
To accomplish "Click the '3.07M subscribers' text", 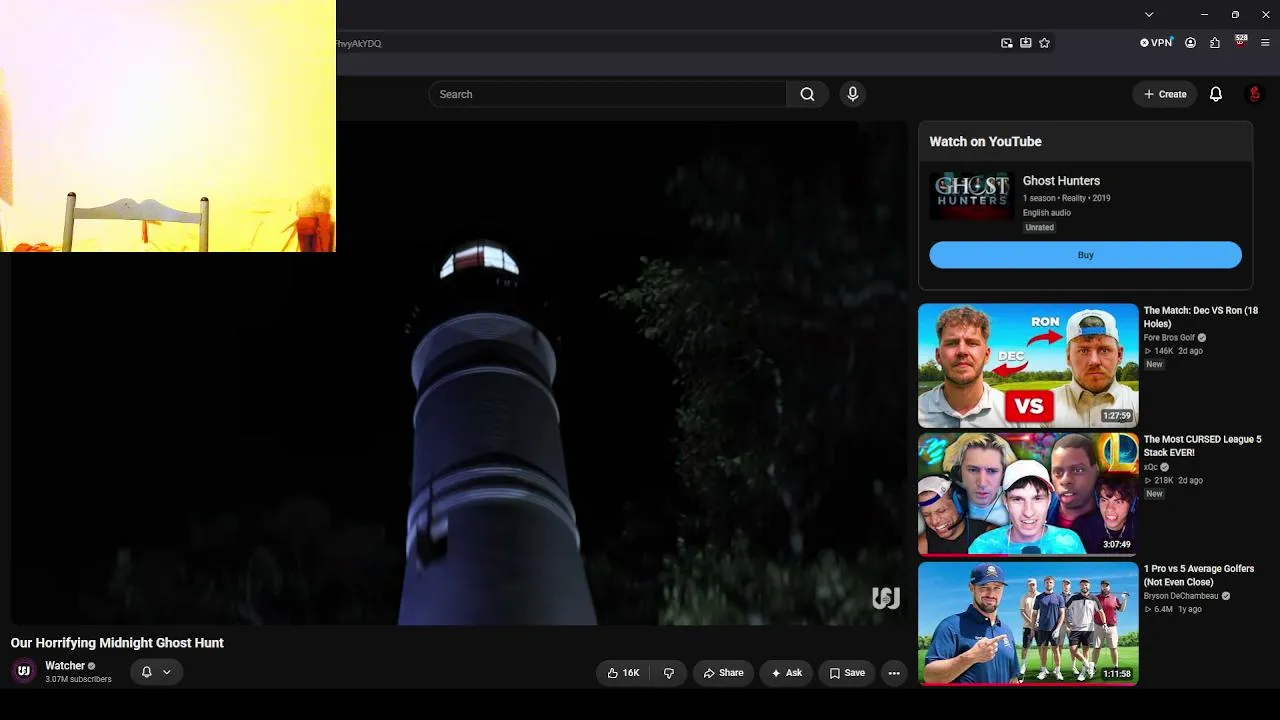I will tap(78, 680).
